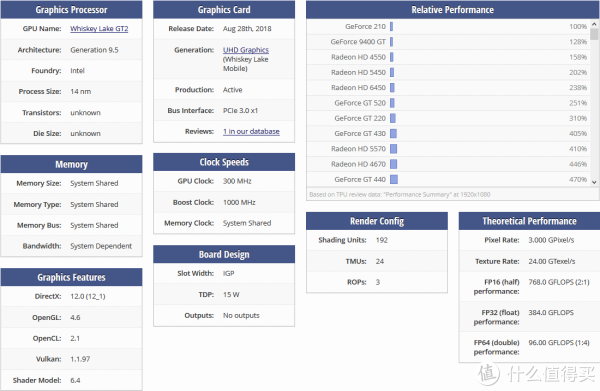Click the Board Design section header
The height and width of the screenshot is (391, 600).
pyautogui.click(x=224, y=254)
